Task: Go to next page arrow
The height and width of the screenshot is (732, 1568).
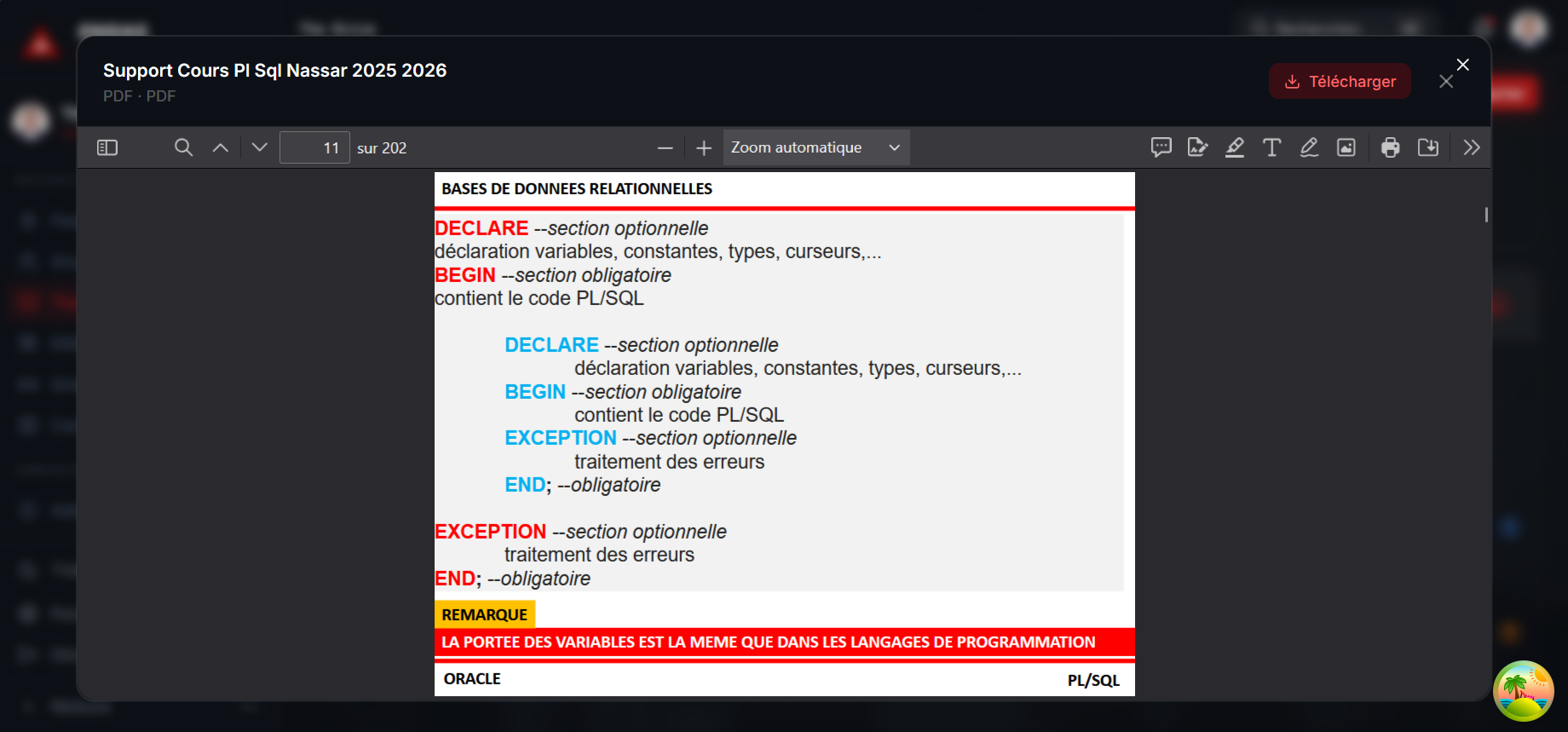Action: point(260,147)
